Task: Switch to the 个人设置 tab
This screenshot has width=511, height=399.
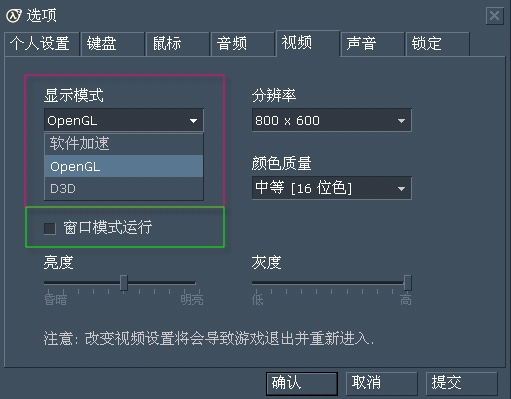Action: (x=42, y=44)
